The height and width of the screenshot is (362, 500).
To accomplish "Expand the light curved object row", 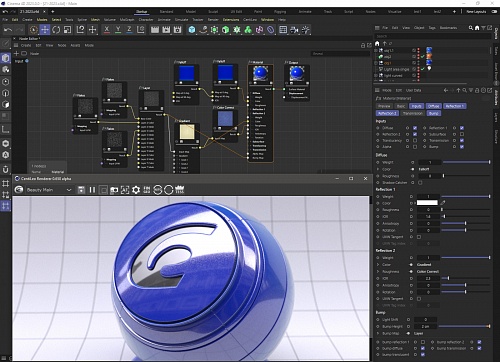I will [x=376, y=76].
